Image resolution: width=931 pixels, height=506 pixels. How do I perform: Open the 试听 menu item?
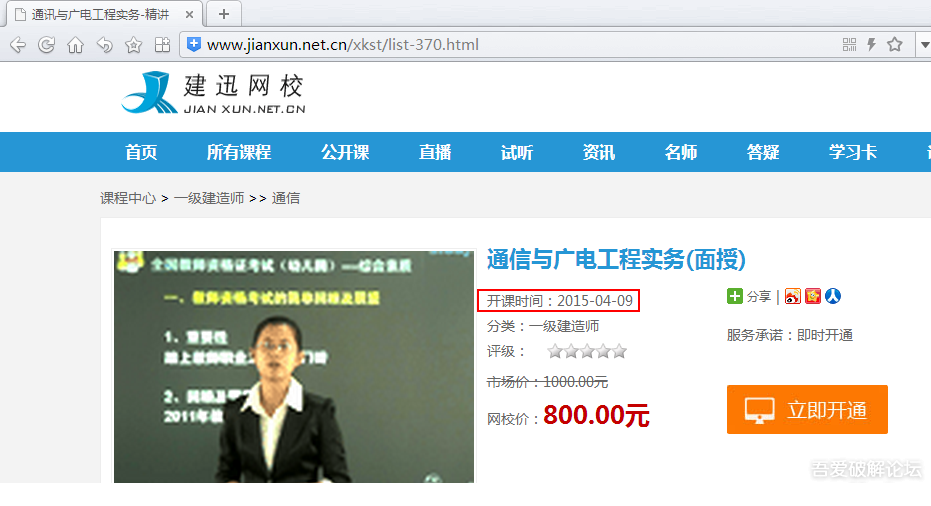(x=517, y=152)
